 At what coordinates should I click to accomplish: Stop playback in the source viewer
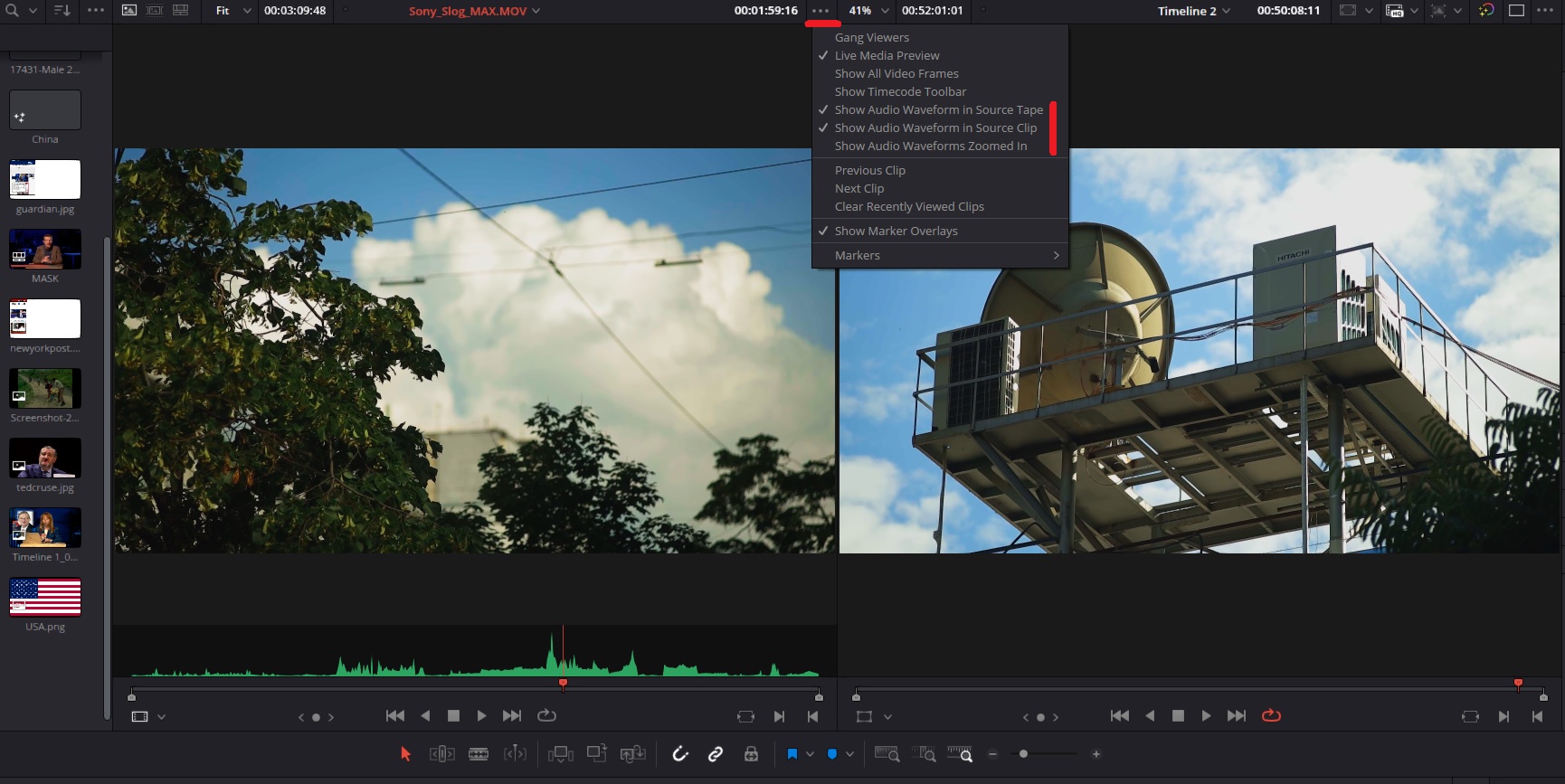[x=454, y=715]
